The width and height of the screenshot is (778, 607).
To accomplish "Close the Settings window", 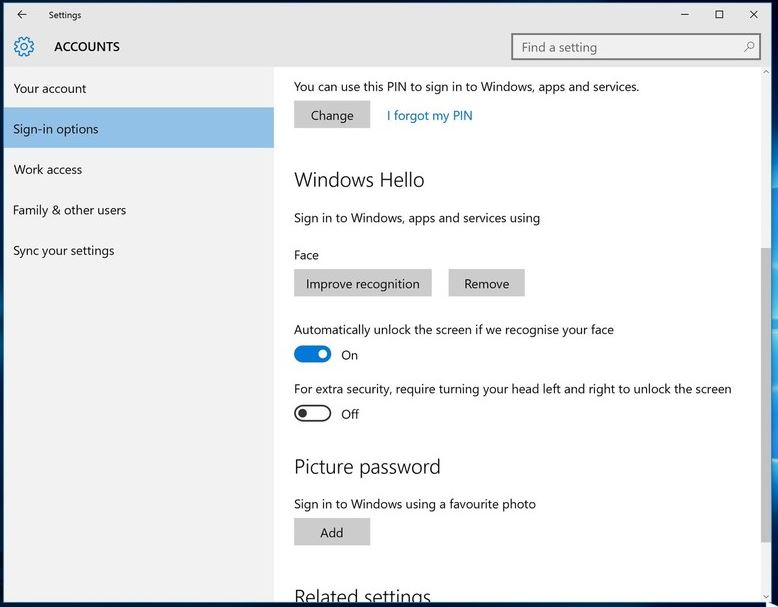I will coord(753,14).
